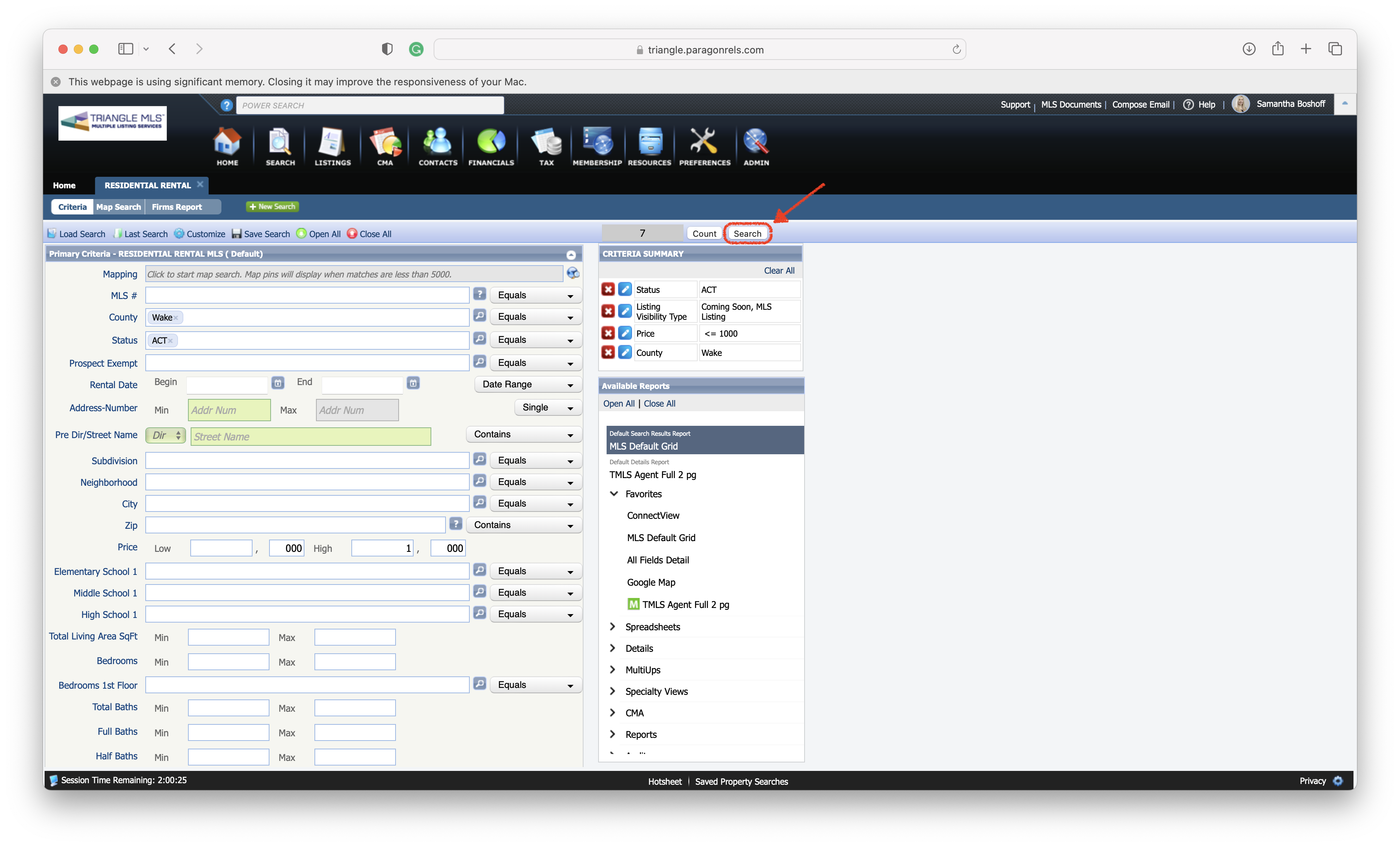Remove the ACT tag from Status
This screenshot has height=847, width=1400.
click(x=170, y=341)
